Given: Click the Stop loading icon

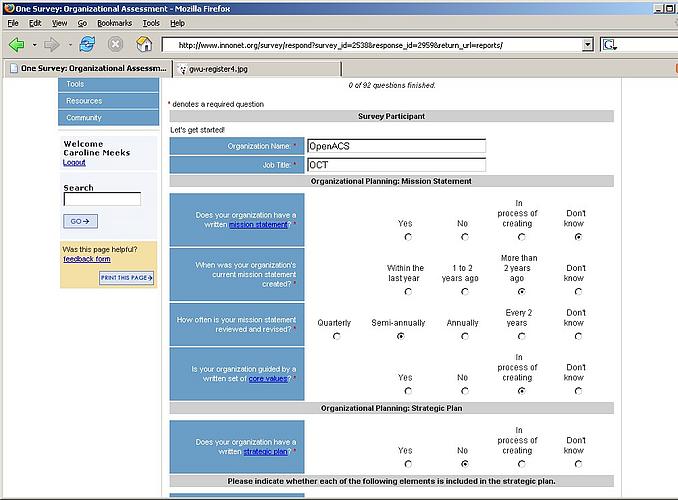Looking at the screenshot, I should (115, 45).
